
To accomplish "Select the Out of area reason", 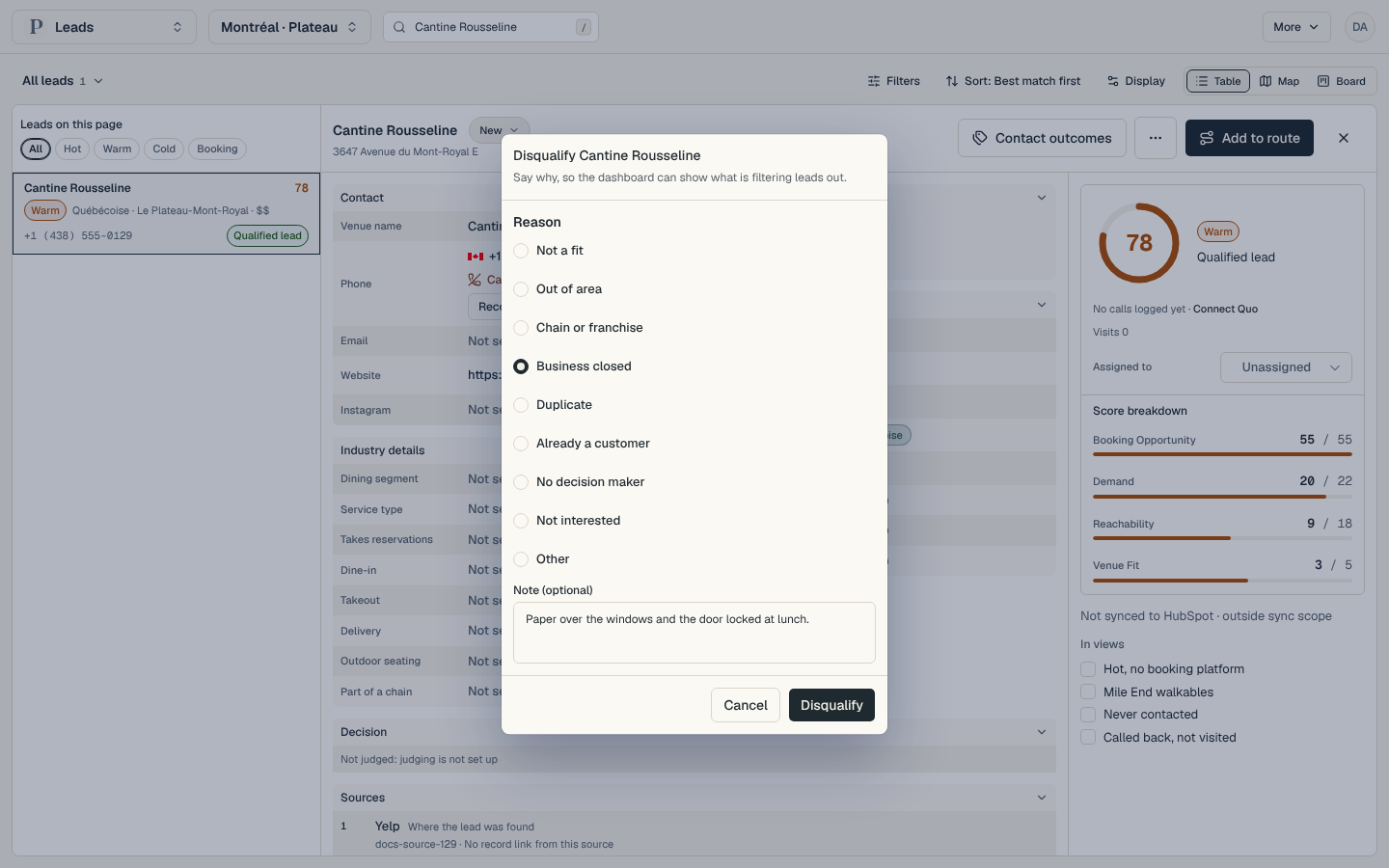I will (521, 289).
